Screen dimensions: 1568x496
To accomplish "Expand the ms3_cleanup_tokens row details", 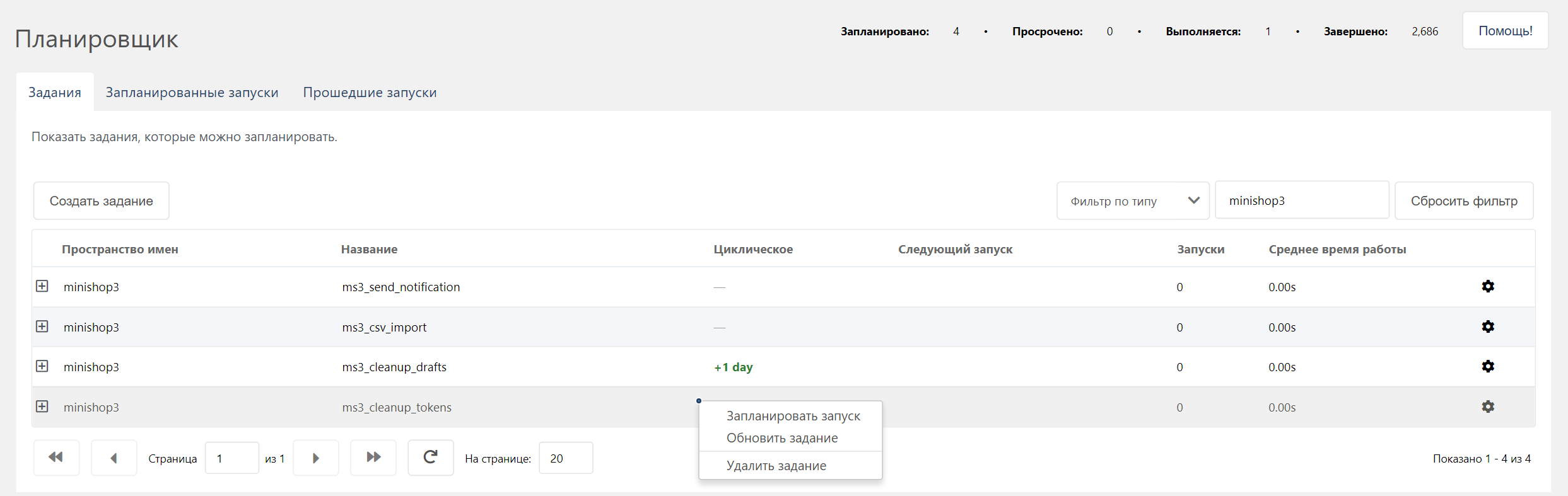I will [x=42, y=407].
